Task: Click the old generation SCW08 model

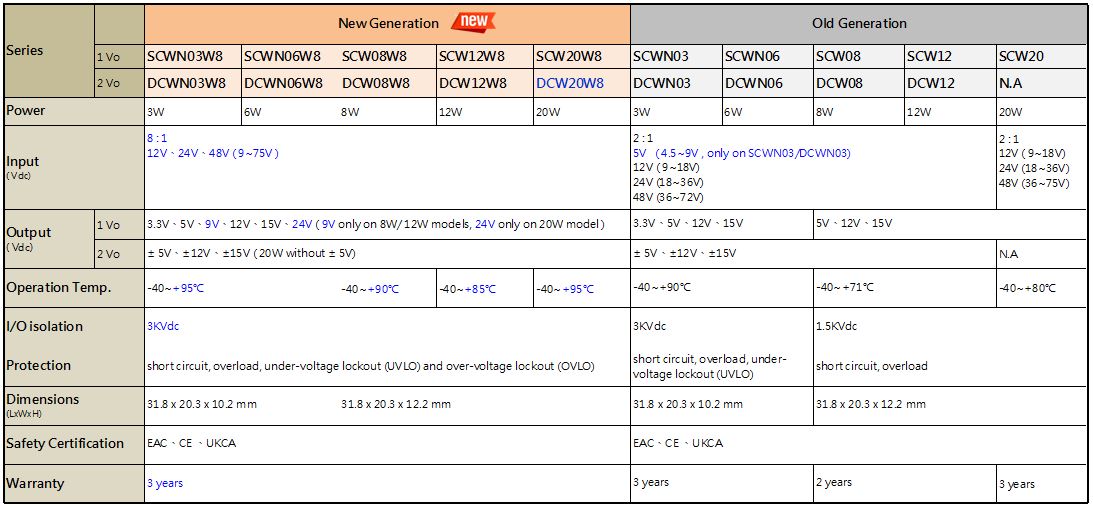Action: [x=838, y=56]
